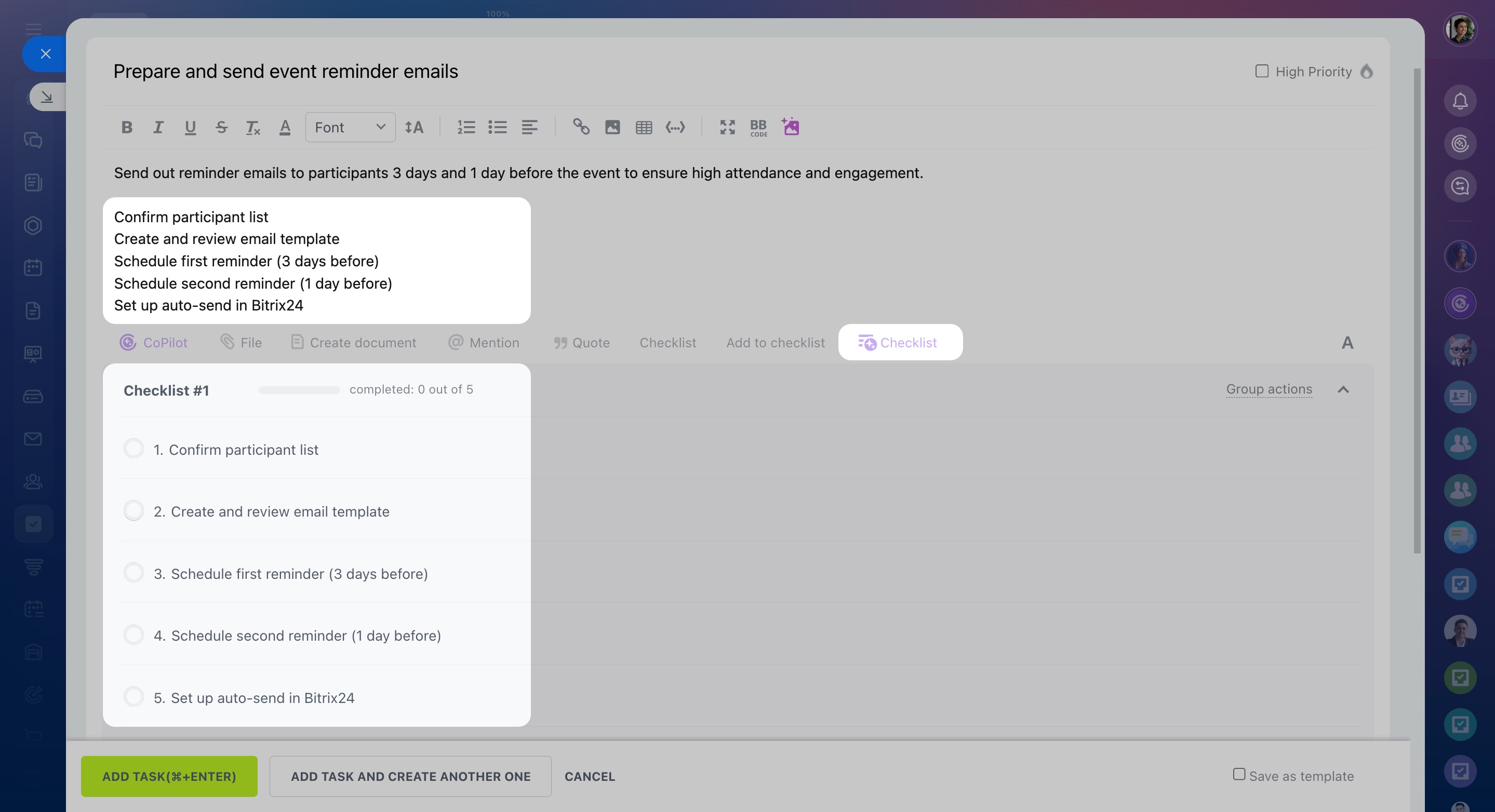Select the Mention option

click(x=484, y=343)
